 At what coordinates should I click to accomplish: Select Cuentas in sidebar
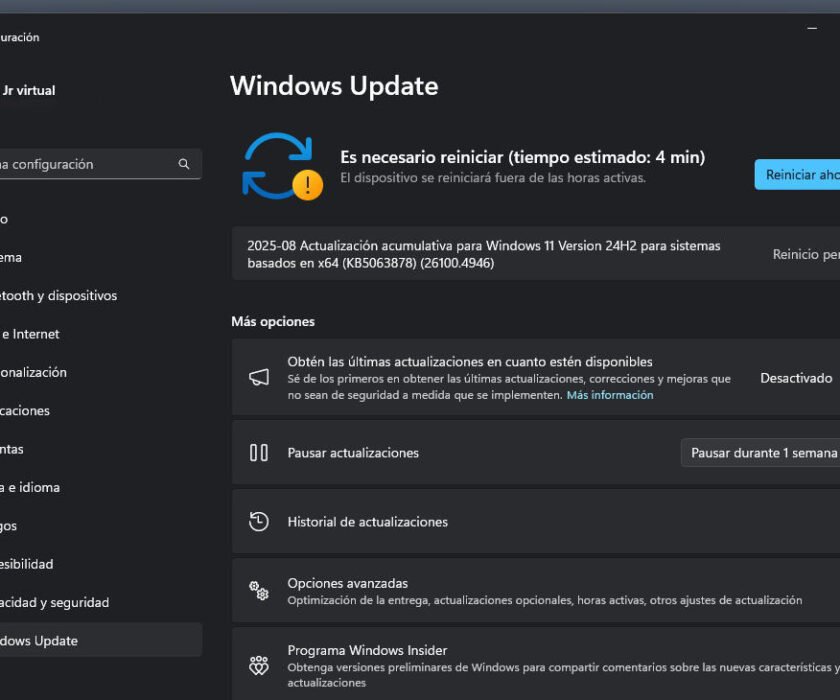click(x=101, y=449)
